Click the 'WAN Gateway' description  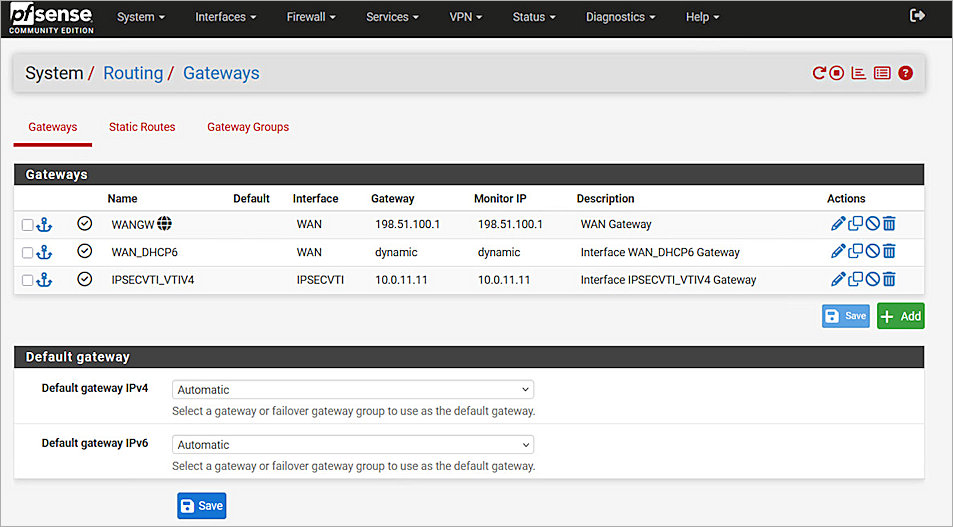click(x=616, y=224)
